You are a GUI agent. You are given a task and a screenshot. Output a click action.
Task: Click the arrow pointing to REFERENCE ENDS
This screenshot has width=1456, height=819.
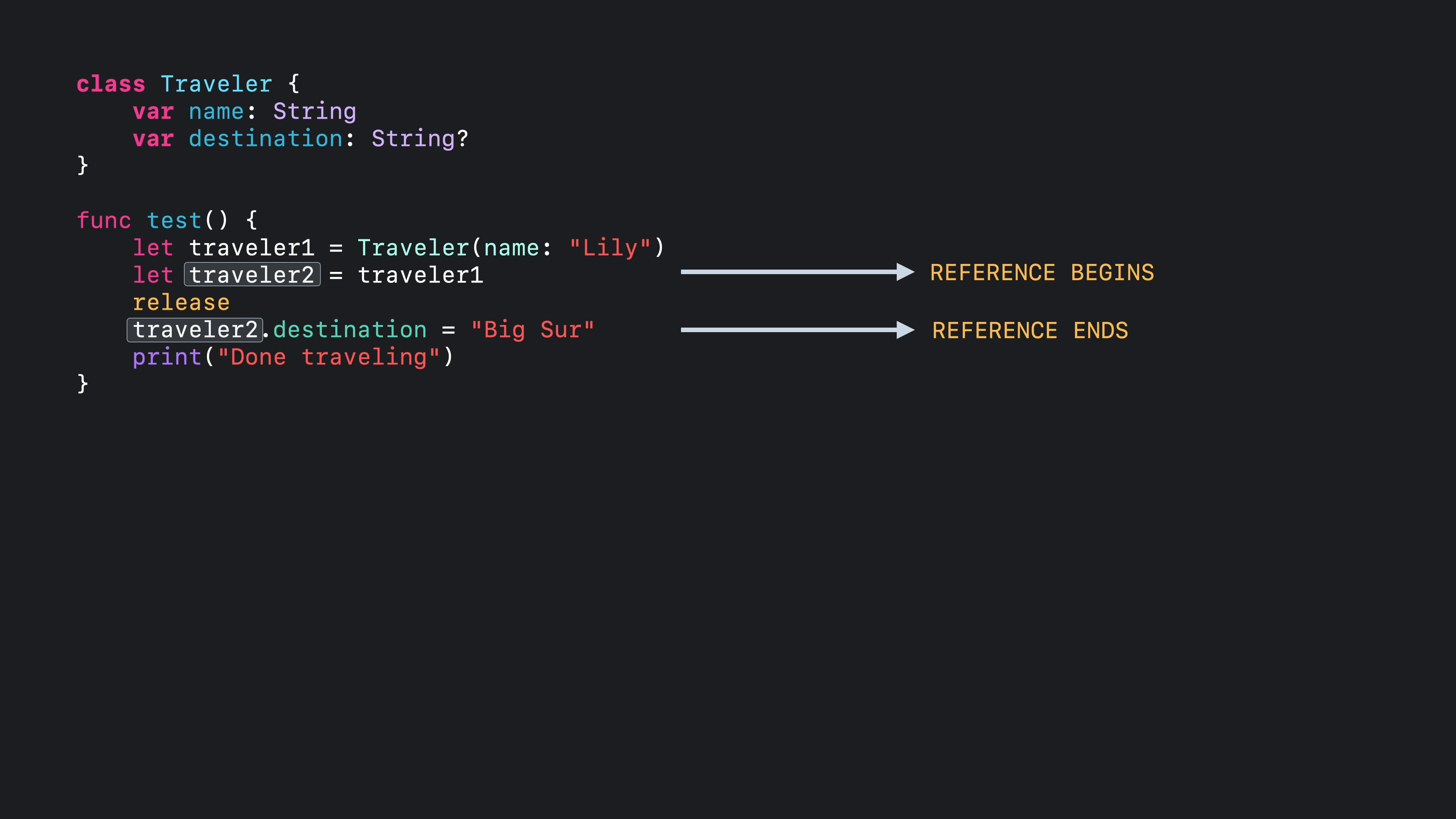797,329
